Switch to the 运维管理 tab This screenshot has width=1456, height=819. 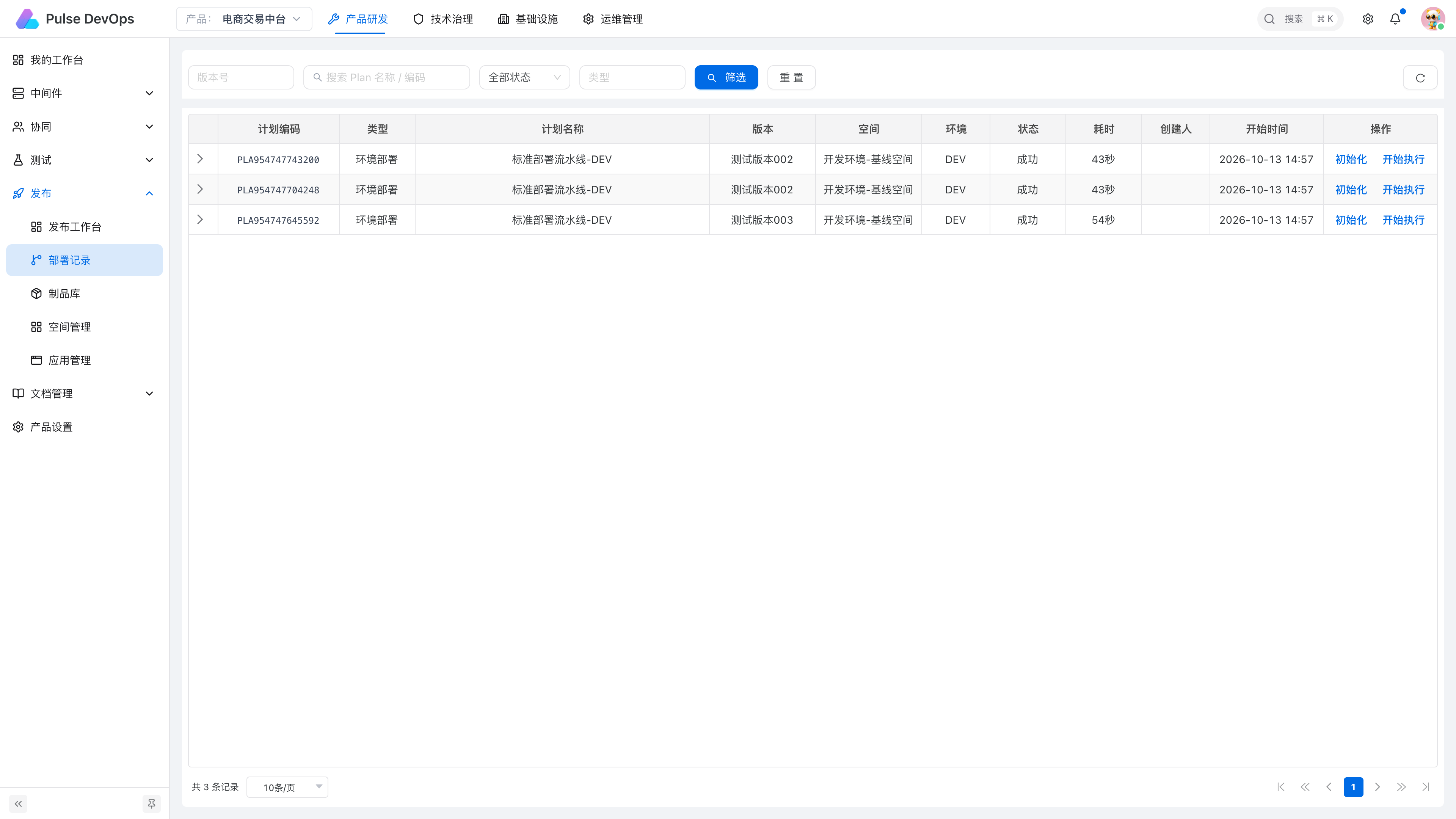point(613,19)
